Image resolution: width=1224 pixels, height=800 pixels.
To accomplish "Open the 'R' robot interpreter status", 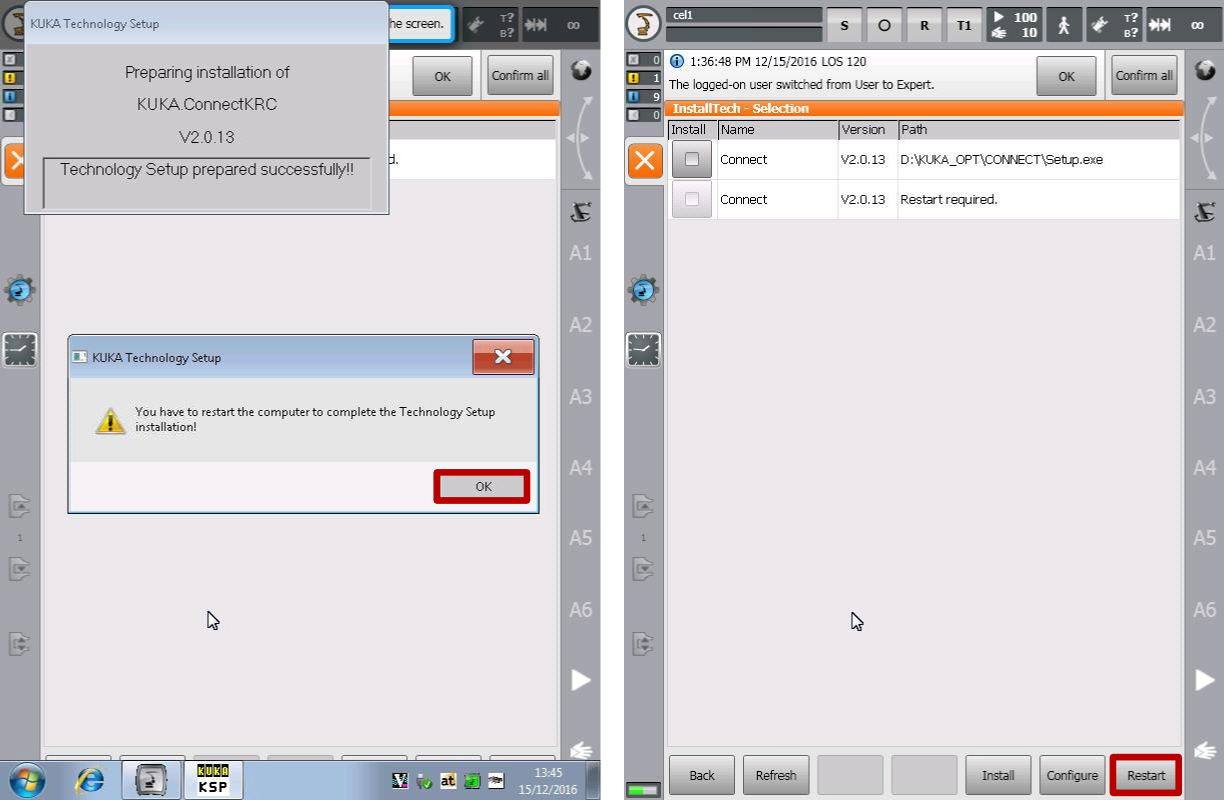I will 924,26.
